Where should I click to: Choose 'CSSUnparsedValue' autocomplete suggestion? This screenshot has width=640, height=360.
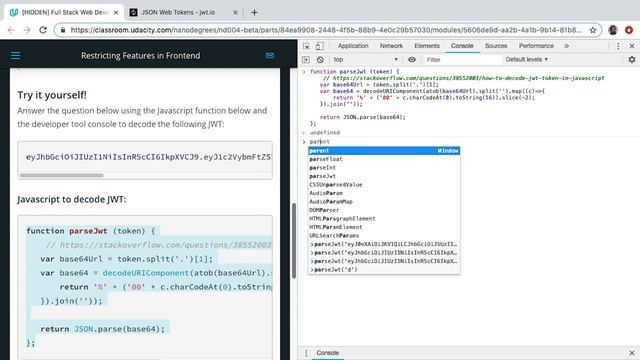(x=384, y=185)
